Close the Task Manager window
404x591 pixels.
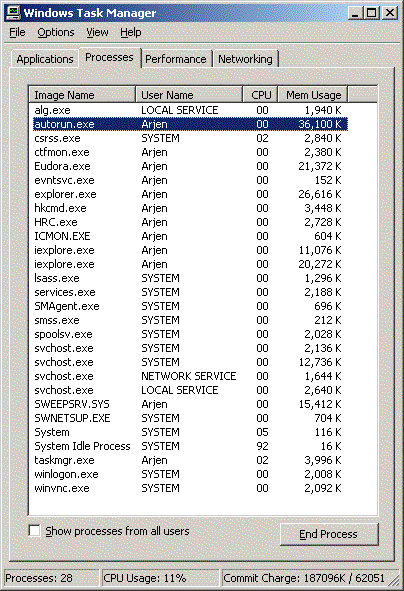(x=390, y=13)
